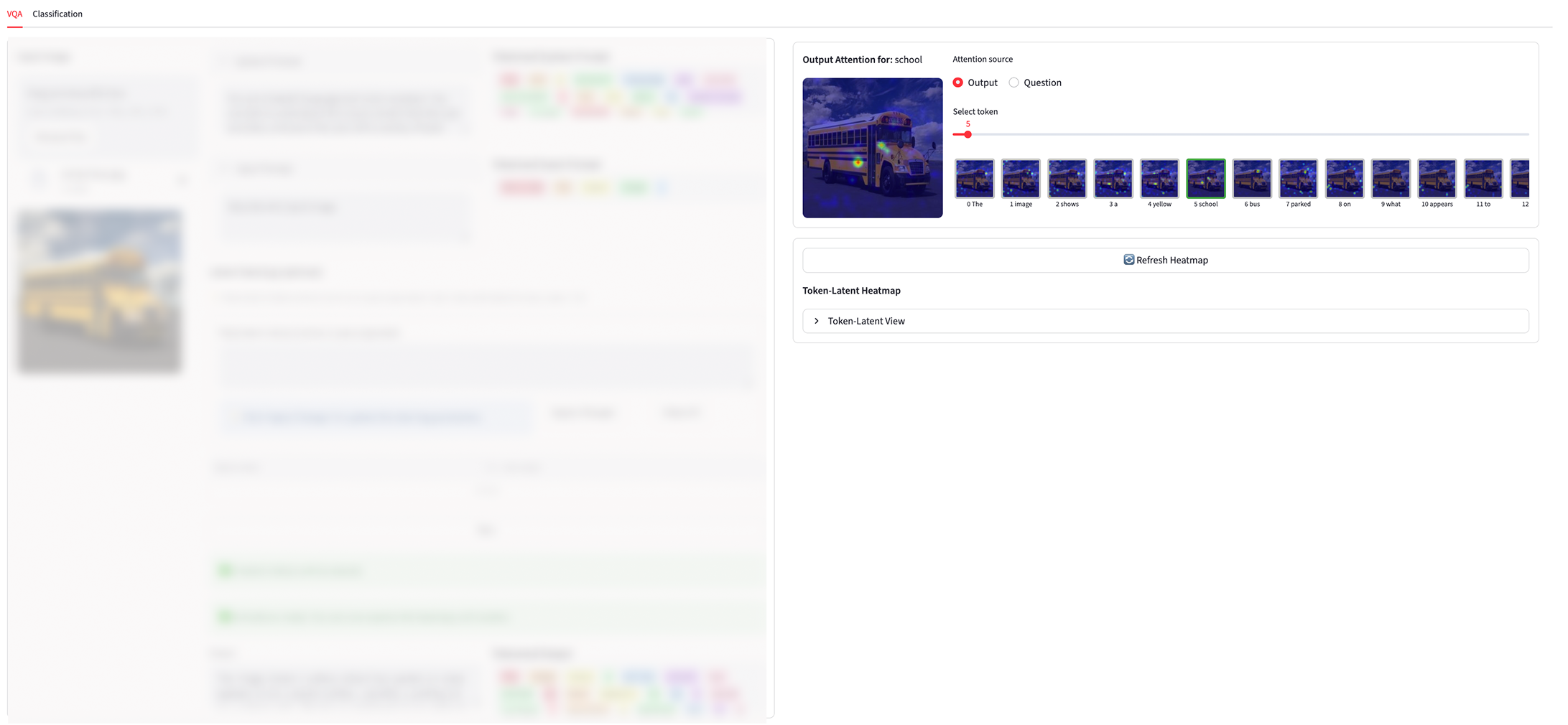Select token thumbnail '7 parked'
The height and width of the screenshot is (725, 1568).
pos(1298,178)
